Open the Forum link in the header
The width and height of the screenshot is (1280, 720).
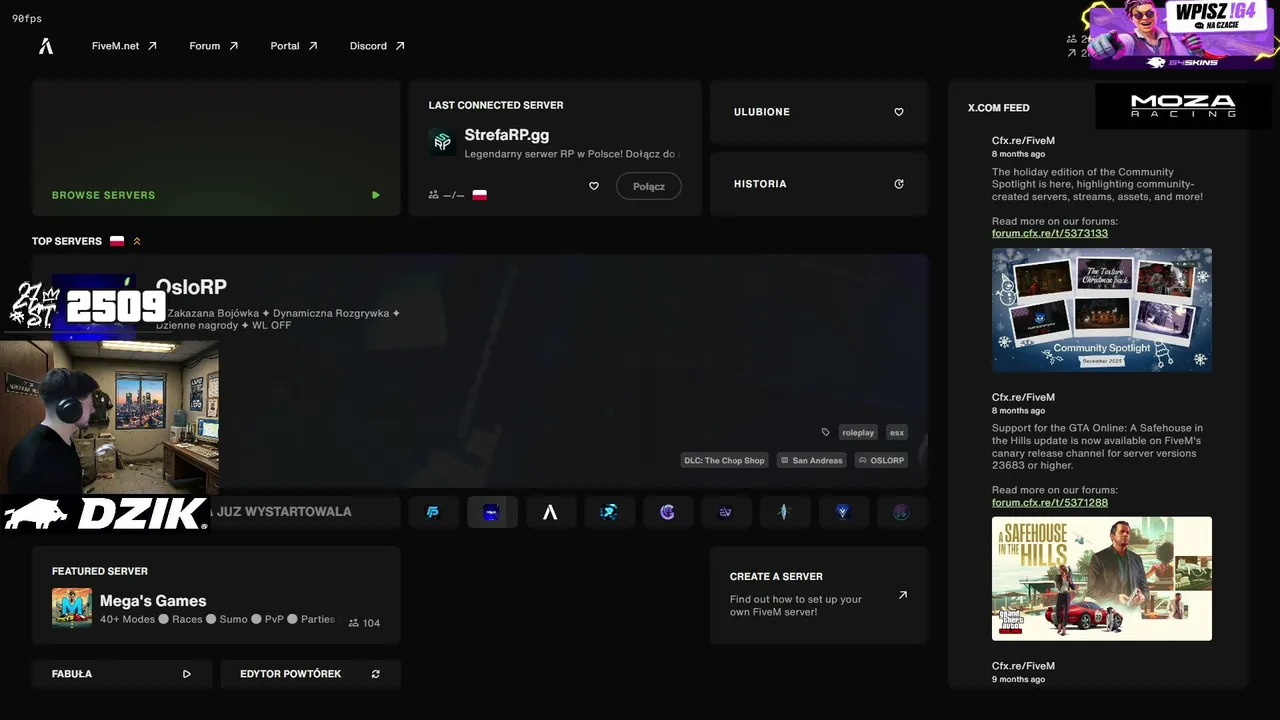[214, 46]
